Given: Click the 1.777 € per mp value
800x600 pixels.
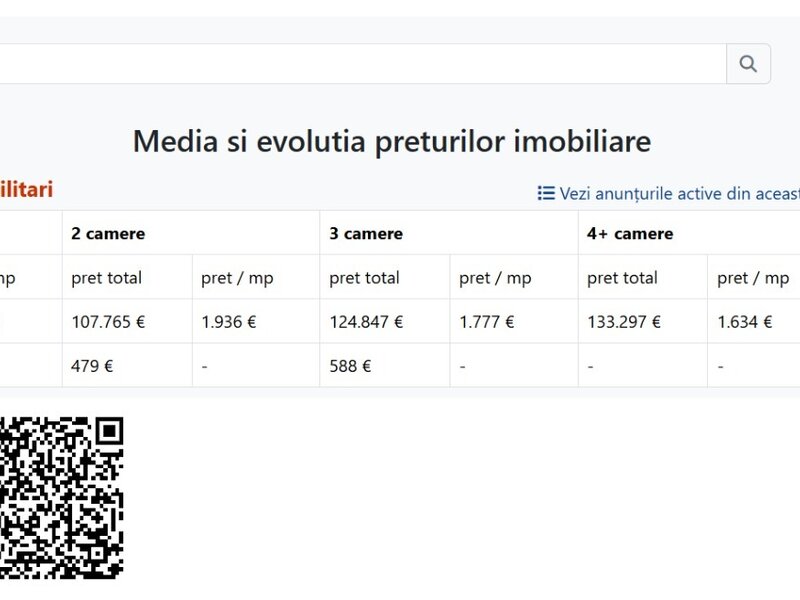Looking at the screenshot, I should coord(487,322).
